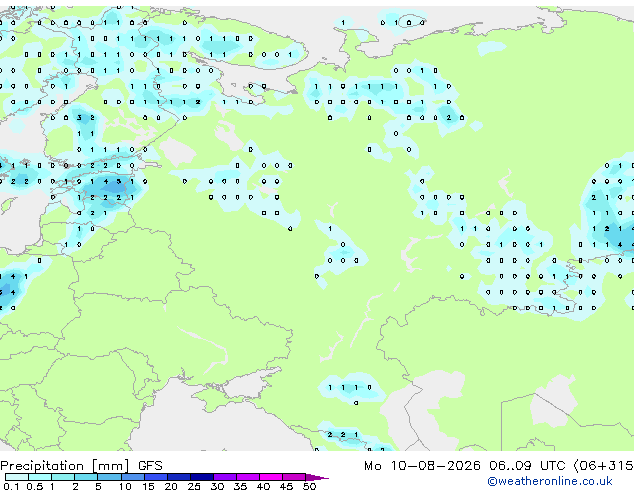634x490 pixels.
Task: Select the 45–50 mm legend swatch
Action: 294,477
